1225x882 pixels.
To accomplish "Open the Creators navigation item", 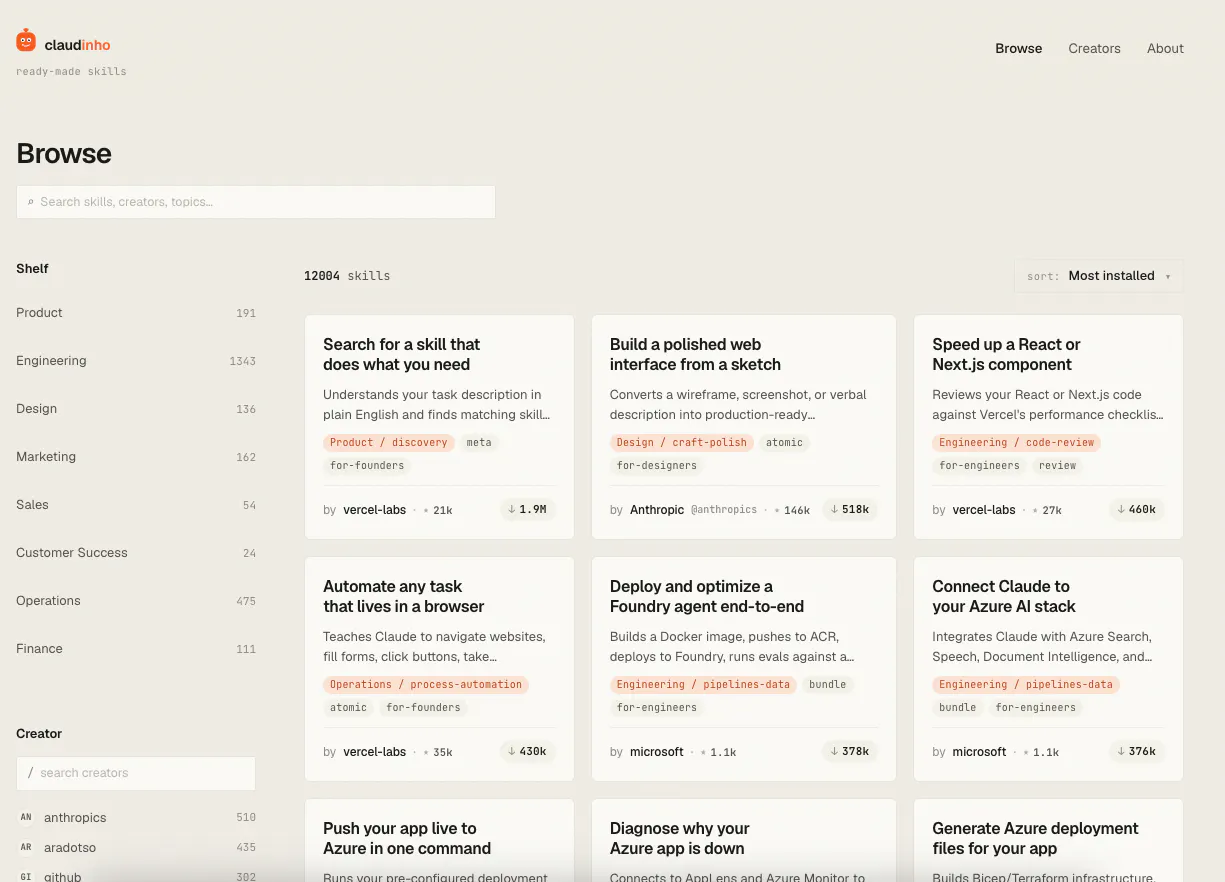I will pos(1094,48).
